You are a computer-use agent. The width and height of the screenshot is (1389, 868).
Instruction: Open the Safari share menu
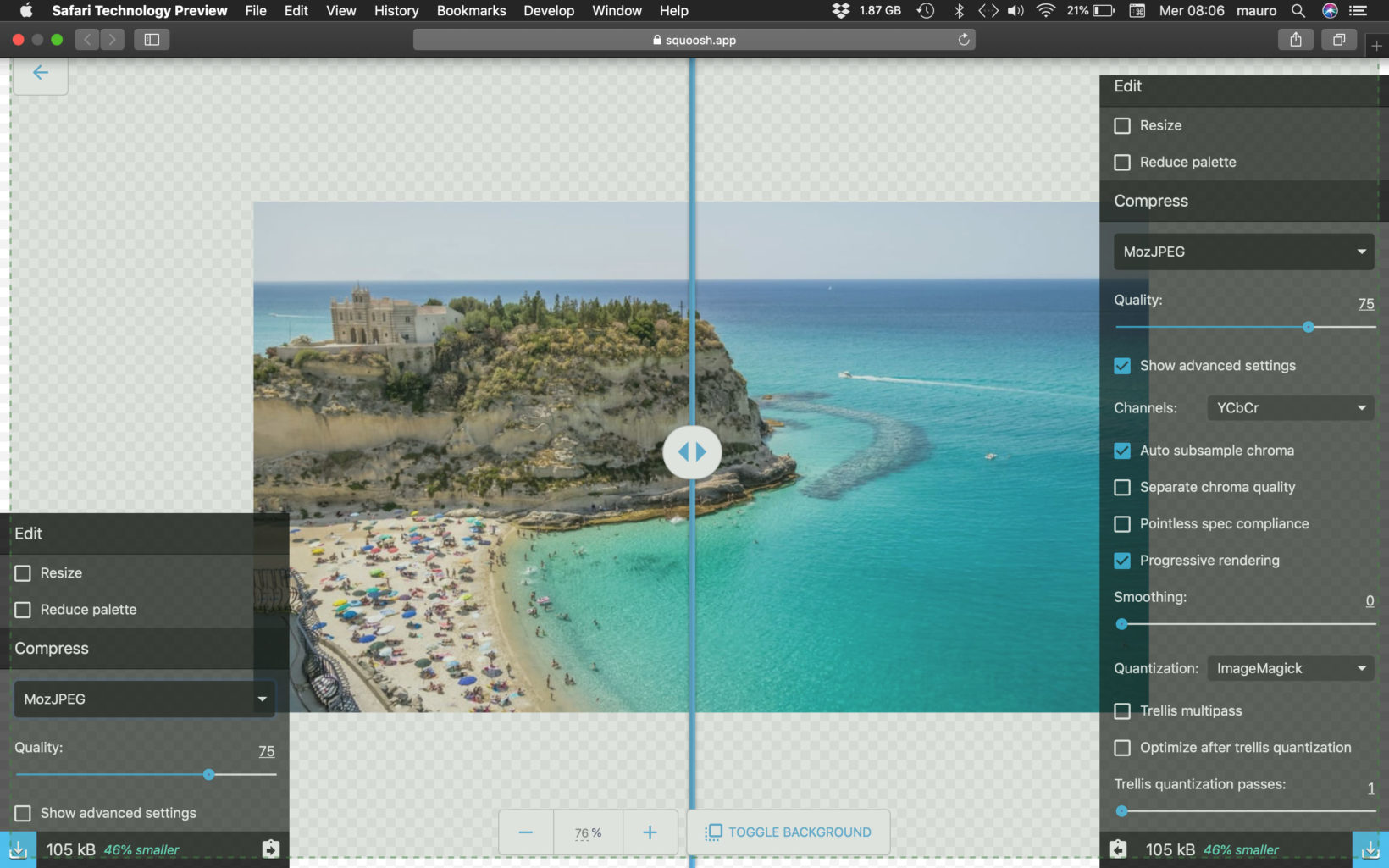coord(1295,40)
